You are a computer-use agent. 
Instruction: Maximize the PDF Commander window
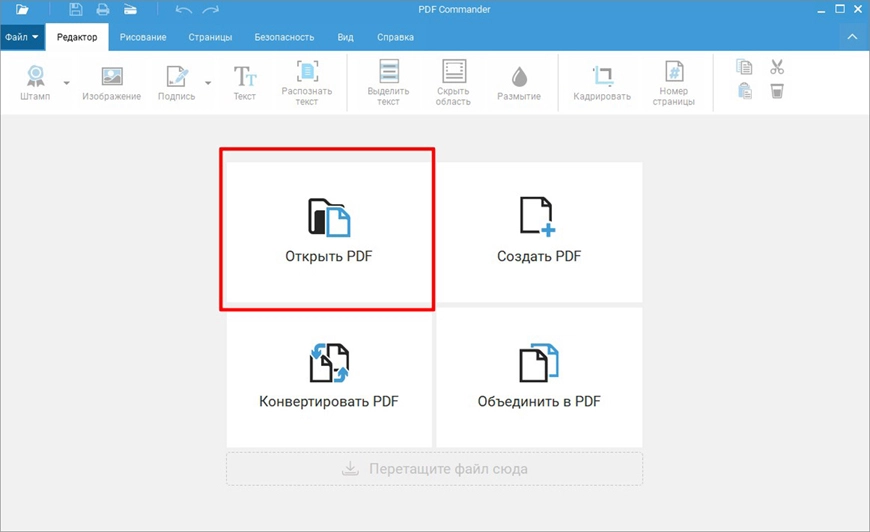[840, 9]
